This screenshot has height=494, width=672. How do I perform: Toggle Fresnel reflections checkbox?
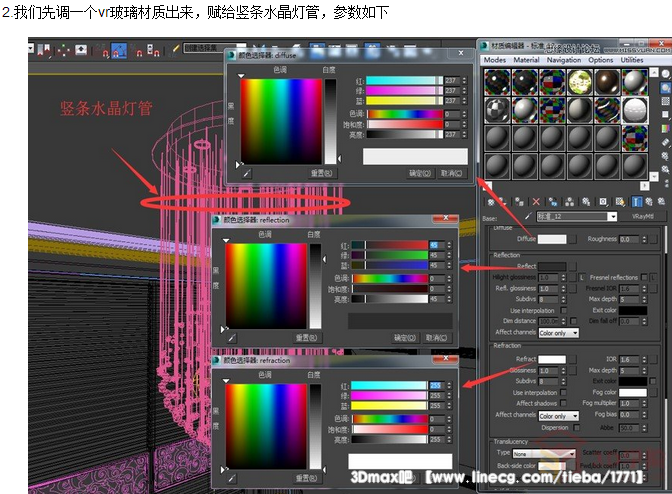pyautogui.click(x=644, y=277)
